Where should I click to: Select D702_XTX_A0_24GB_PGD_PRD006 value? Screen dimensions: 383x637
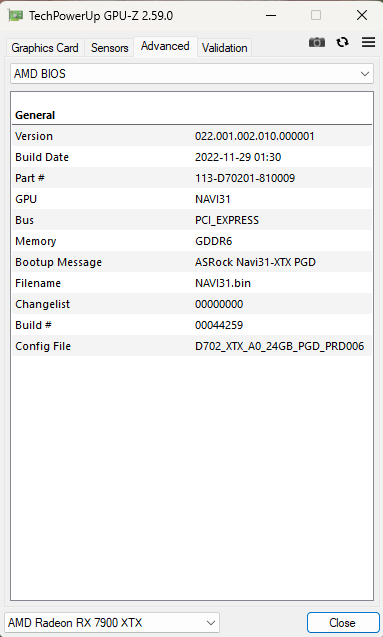click(279, 346)
